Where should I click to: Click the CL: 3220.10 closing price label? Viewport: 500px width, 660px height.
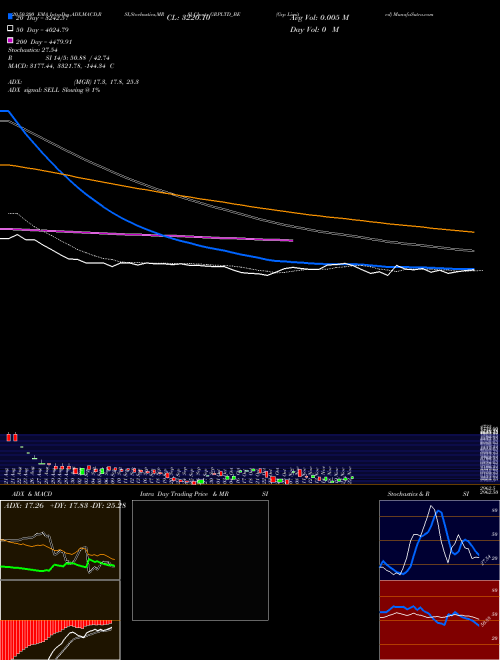pyautogui.click(x=188, y=18)
